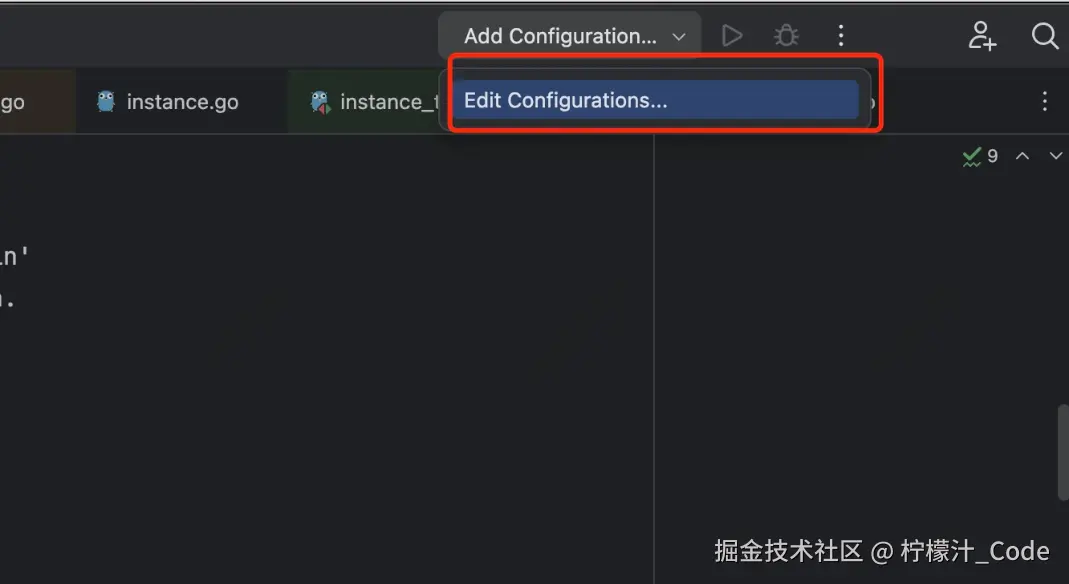Open the Code With Me add-user icon

tap(982, 36)
